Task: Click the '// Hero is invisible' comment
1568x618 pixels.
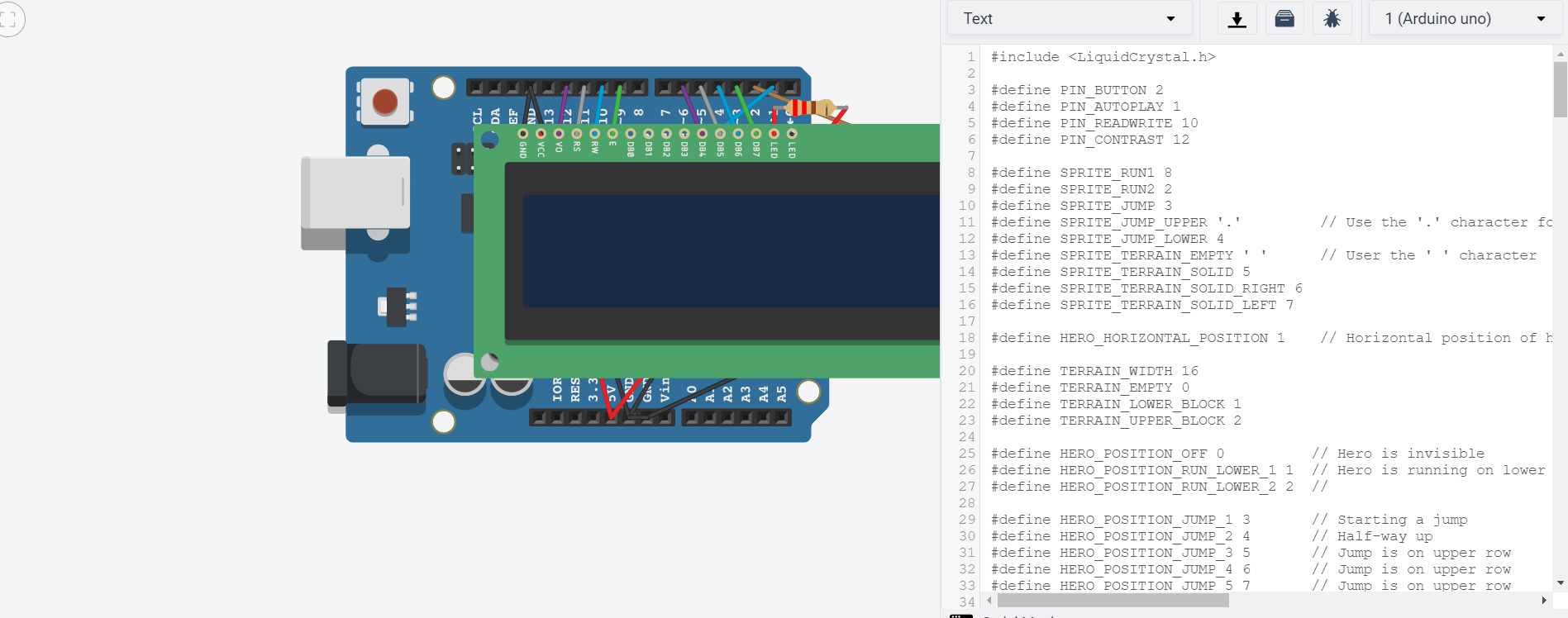Action: click(1398, 454)
